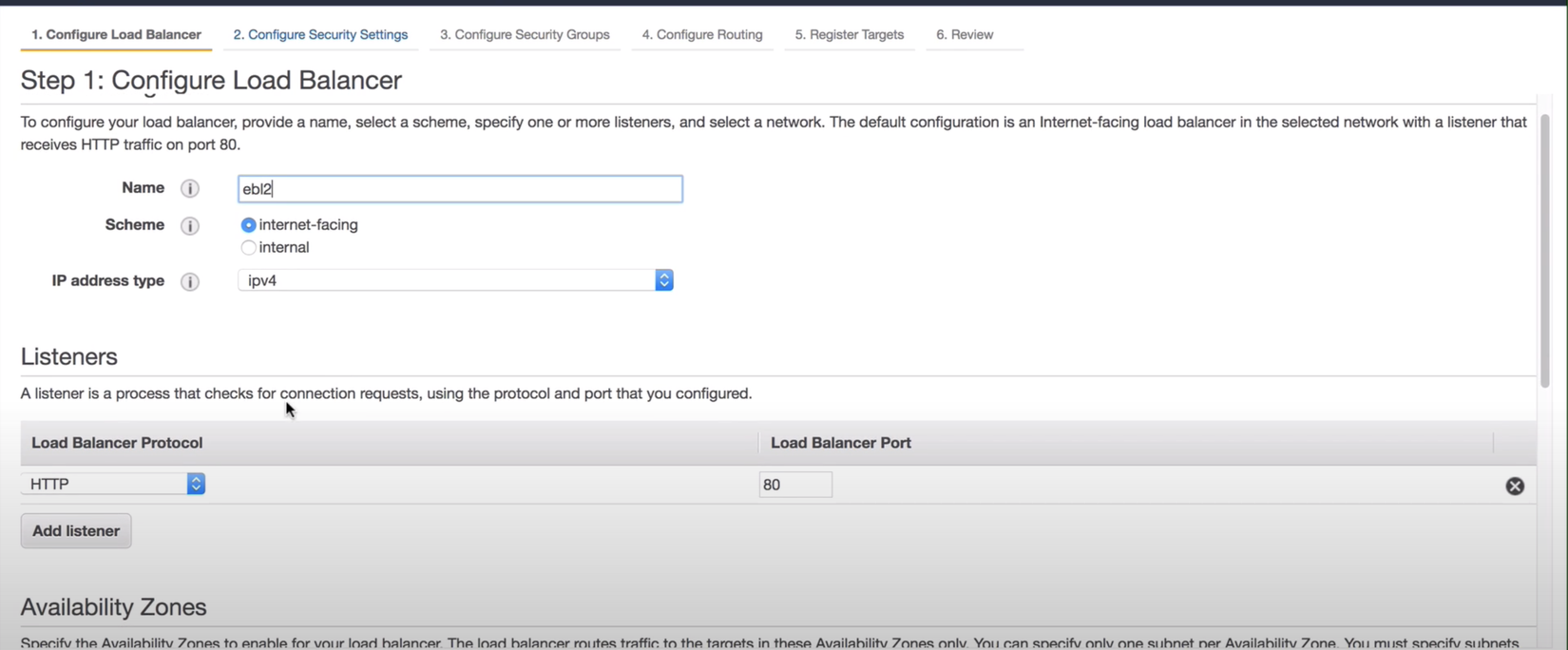Image resolution: width=1568 pixels, height=650 pixels.
Task: Click the Add listener button
Action: pyautogui.click(x=76, y=531)
